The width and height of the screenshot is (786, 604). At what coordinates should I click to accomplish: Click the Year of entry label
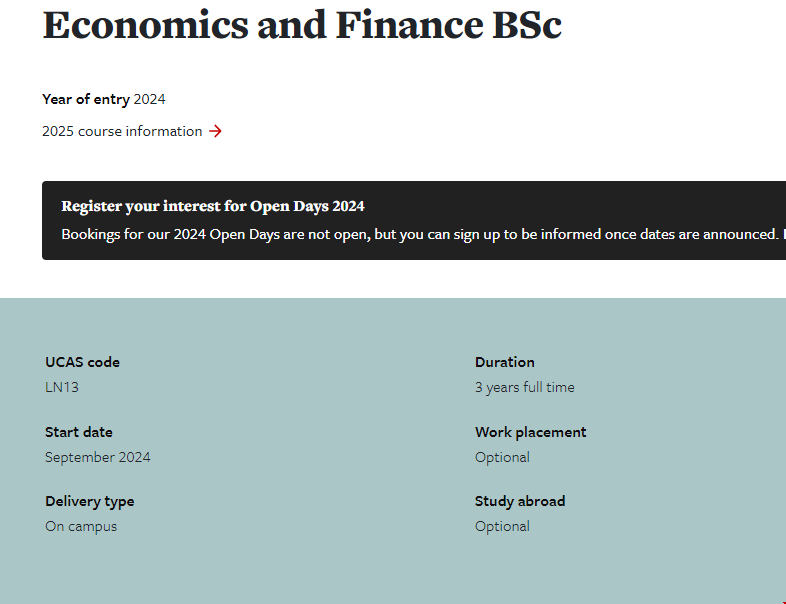point(86,99)
